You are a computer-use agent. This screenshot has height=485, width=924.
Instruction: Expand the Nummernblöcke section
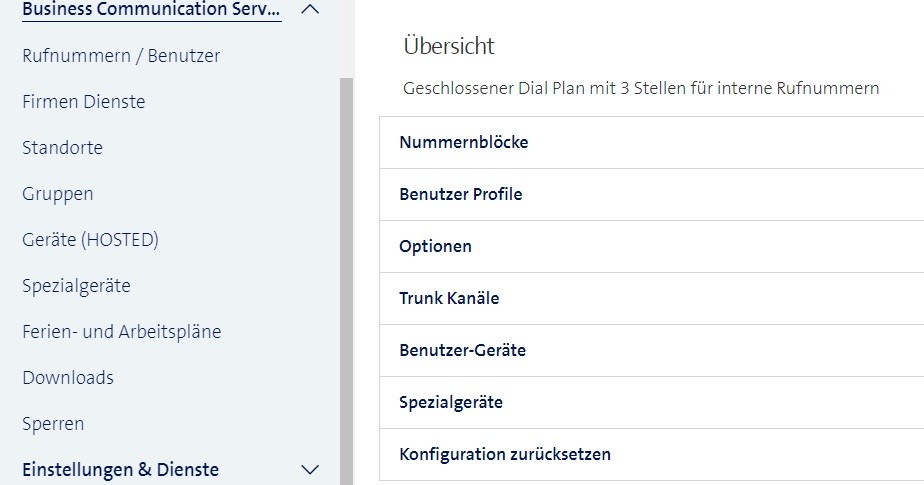point(464,142)
